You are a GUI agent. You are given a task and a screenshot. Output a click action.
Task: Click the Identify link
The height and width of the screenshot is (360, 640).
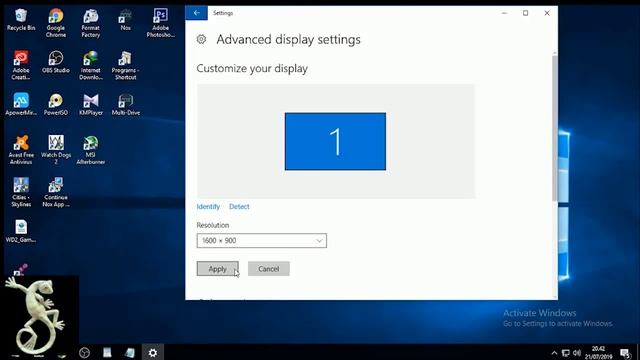point(208,207)
